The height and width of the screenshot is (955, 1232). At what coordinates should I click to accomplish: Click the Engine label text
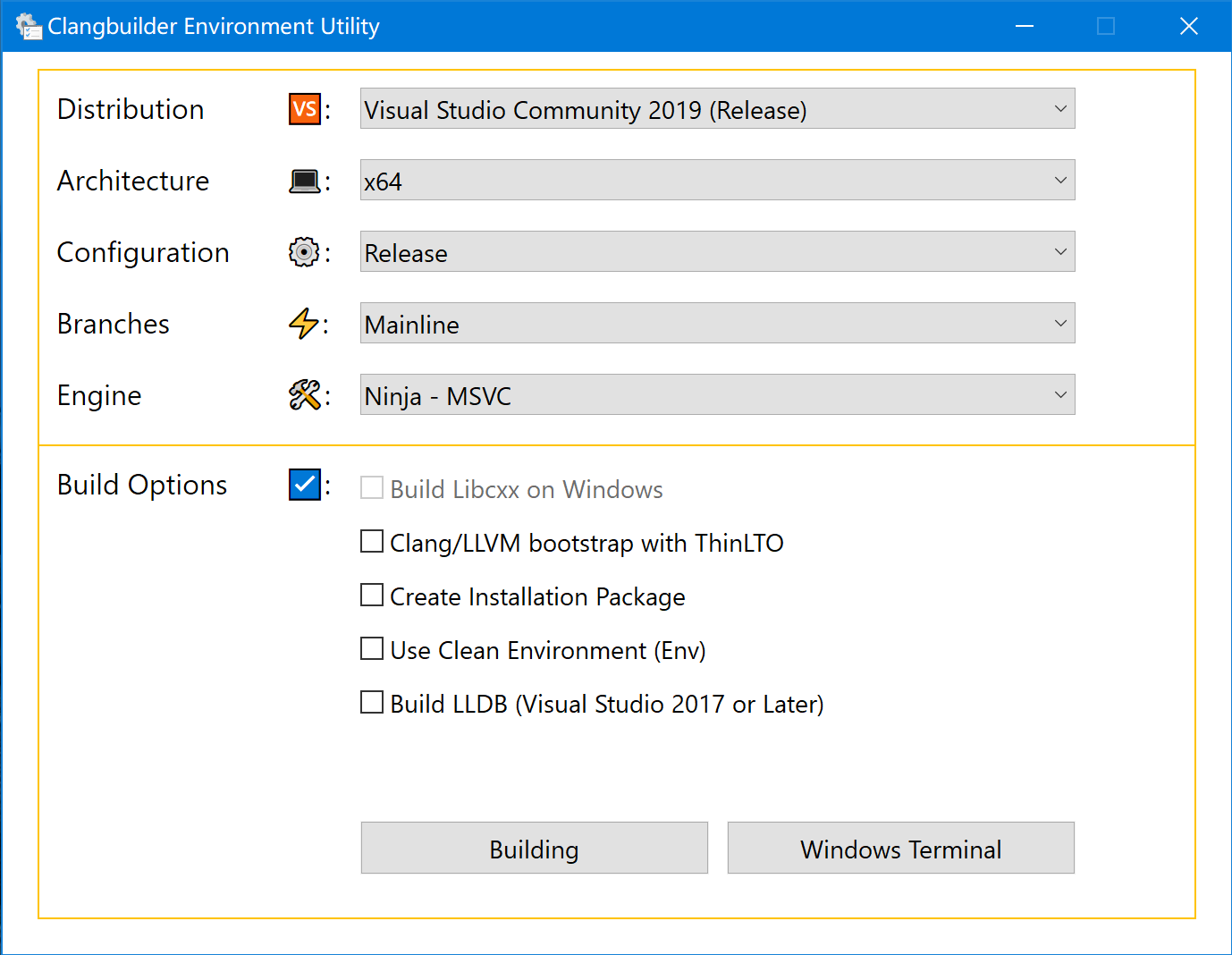(x=99, y=396)
